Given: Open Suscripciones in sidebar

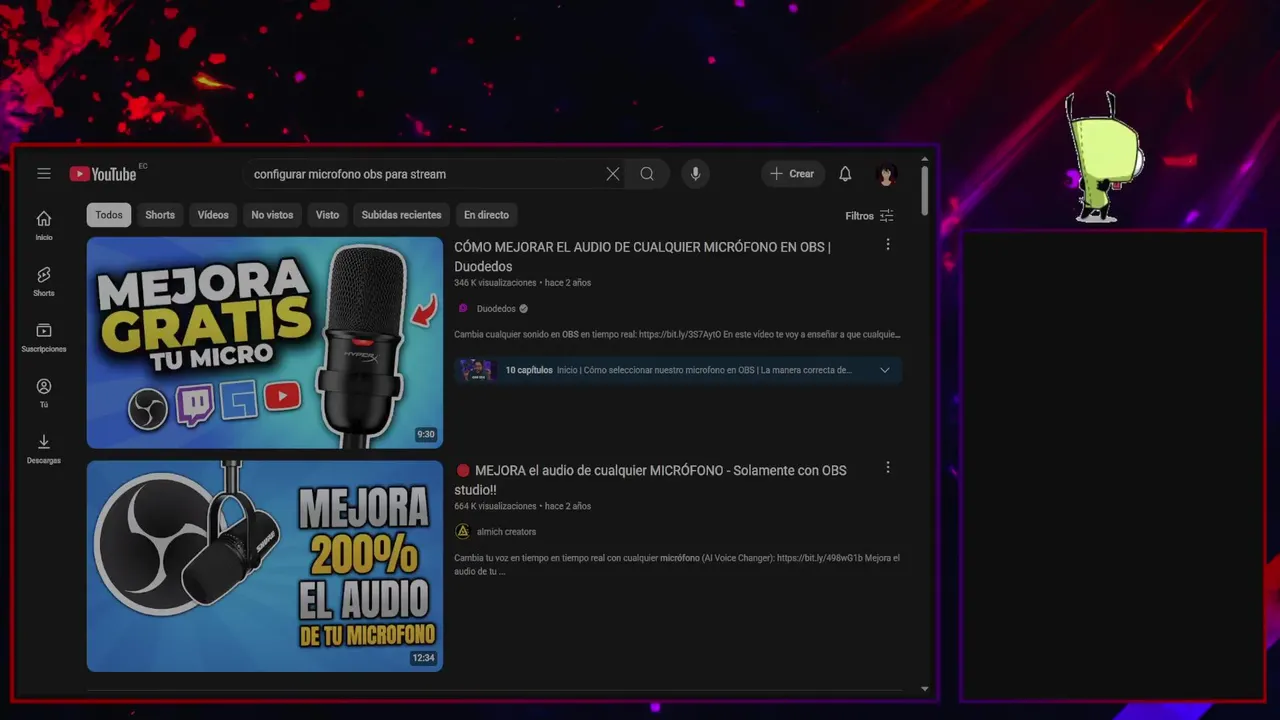Looking at the screenshot, I should click(x=44, y=337).
